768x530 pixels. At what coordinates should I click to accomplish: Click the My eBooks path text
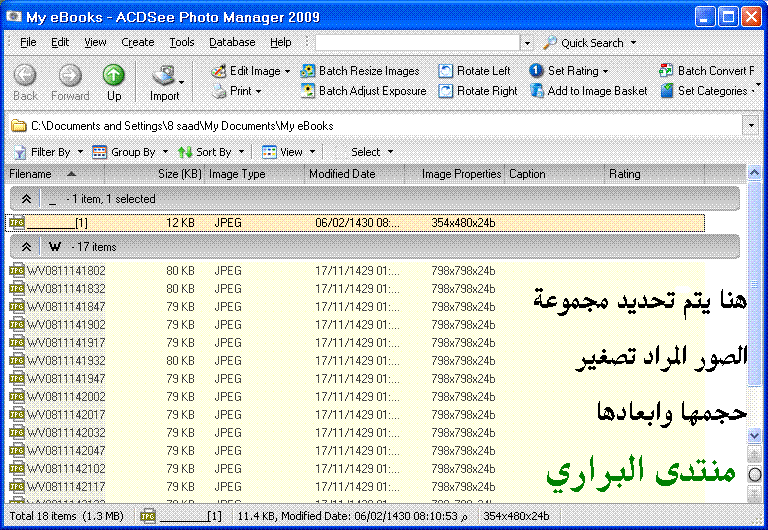point(307,126)
